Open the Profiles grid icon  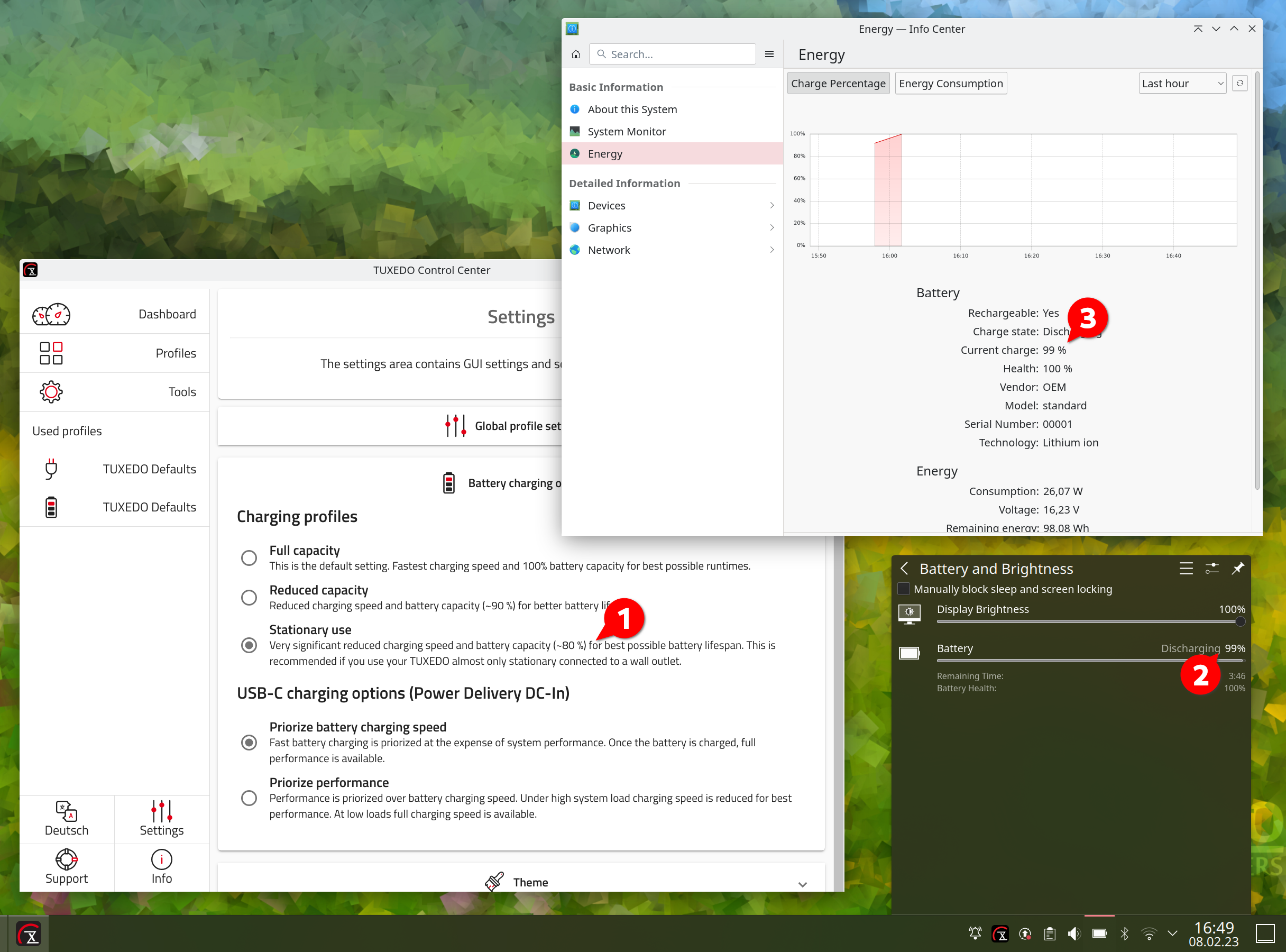(51, 353)
